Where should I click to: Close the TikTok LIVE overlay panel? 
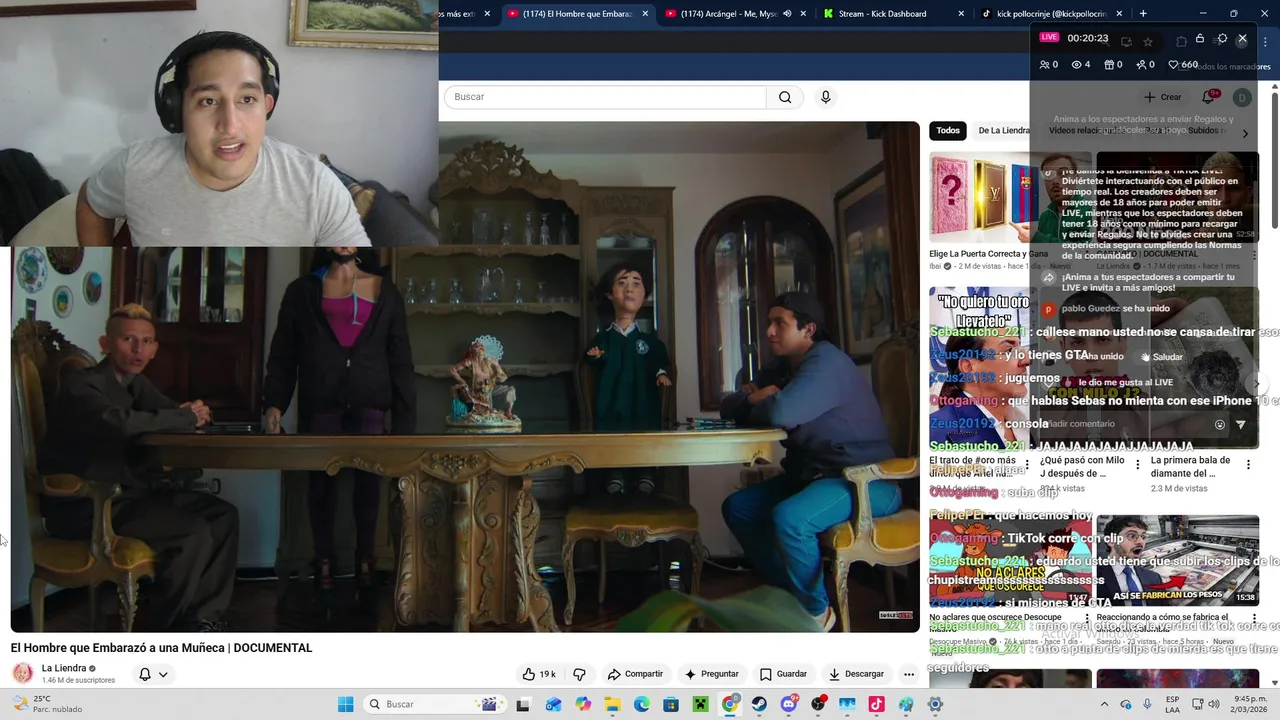[x=1242, y=38]
